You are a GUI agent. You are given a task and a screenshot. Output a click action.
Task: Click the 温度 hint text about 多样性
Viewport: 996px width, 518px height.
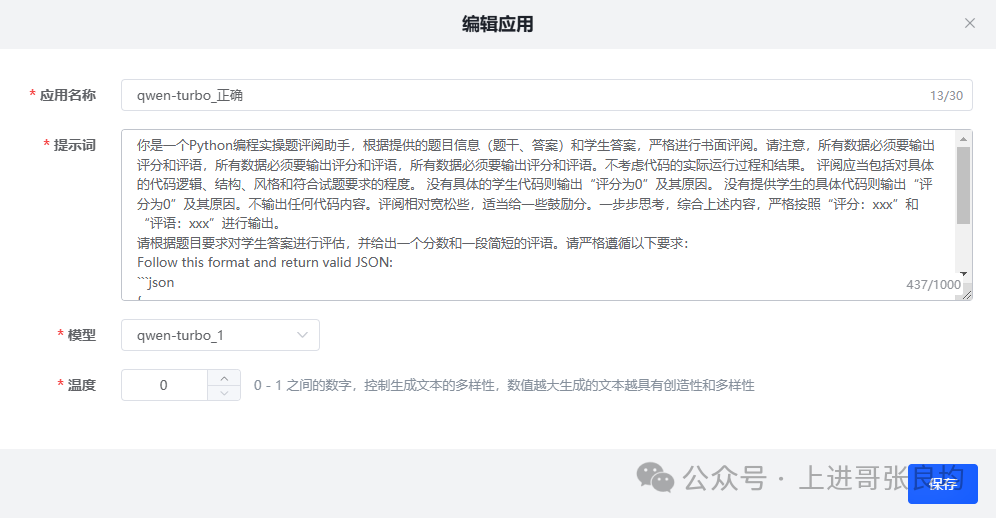[504, 385]
